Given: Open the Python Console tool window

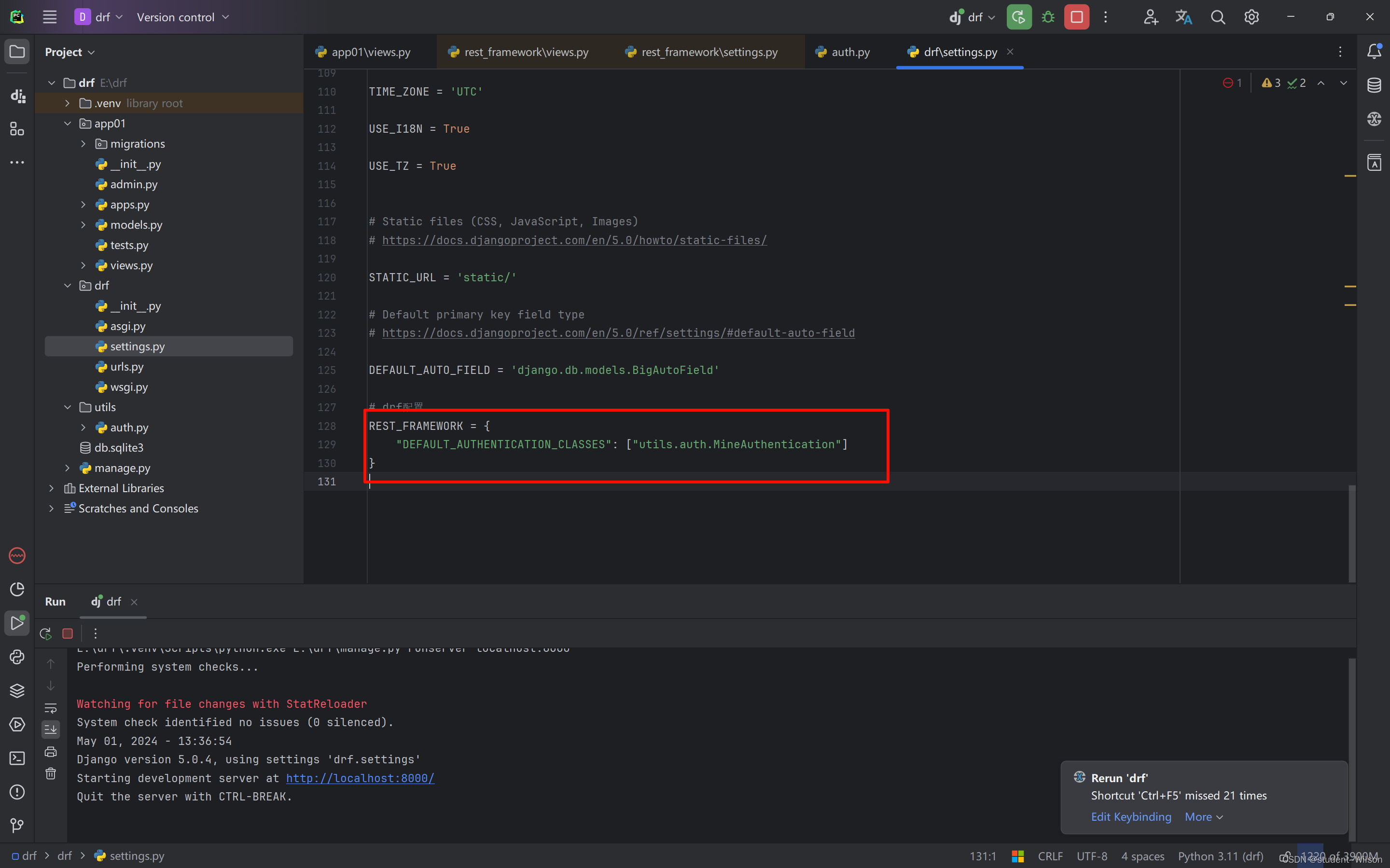Looking at the screenshot, I should point(17,657).
